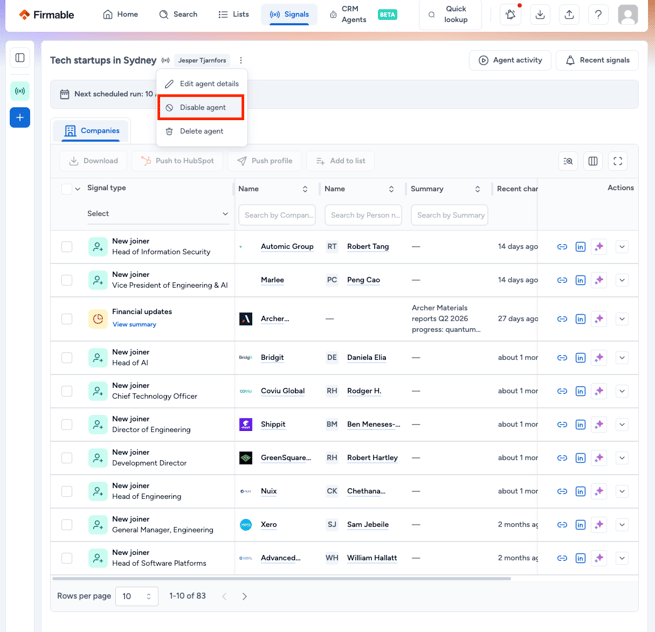
Task: Click the Push to HubSpot button
Action: (177, 161)
